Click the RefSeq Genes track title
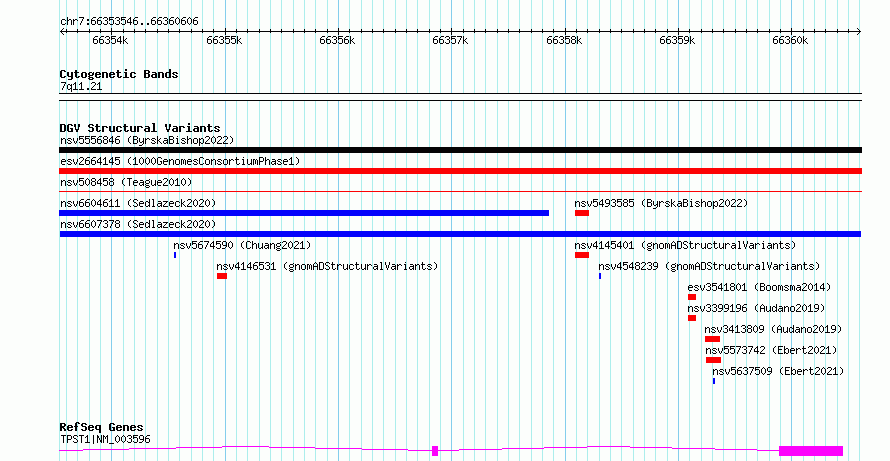The image size is (890, 461). pyautogui.click(x=101, y=427)
